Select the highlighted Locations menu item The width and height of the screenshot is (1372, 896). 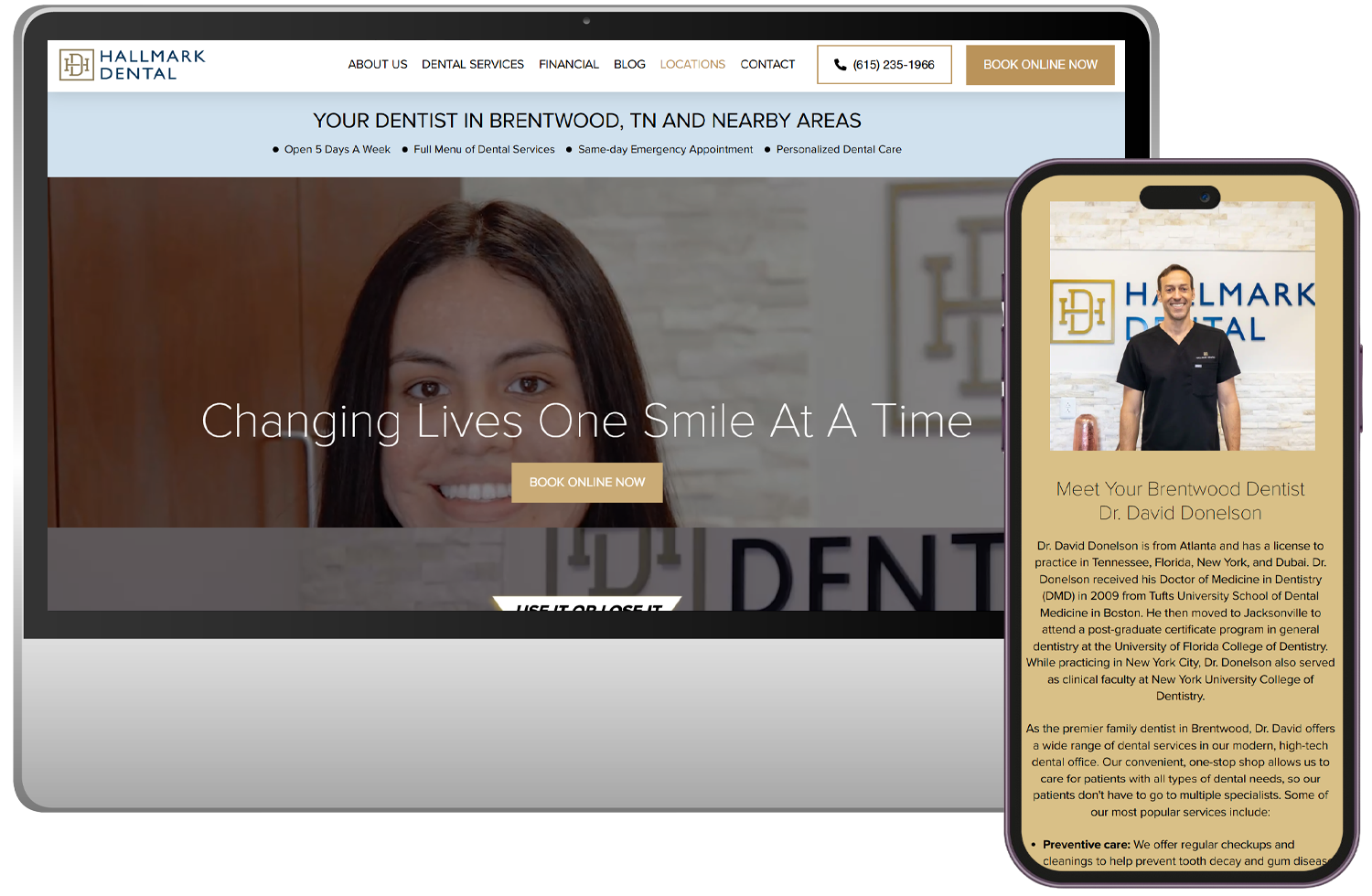pyautogui.click(x=692, y=65)
